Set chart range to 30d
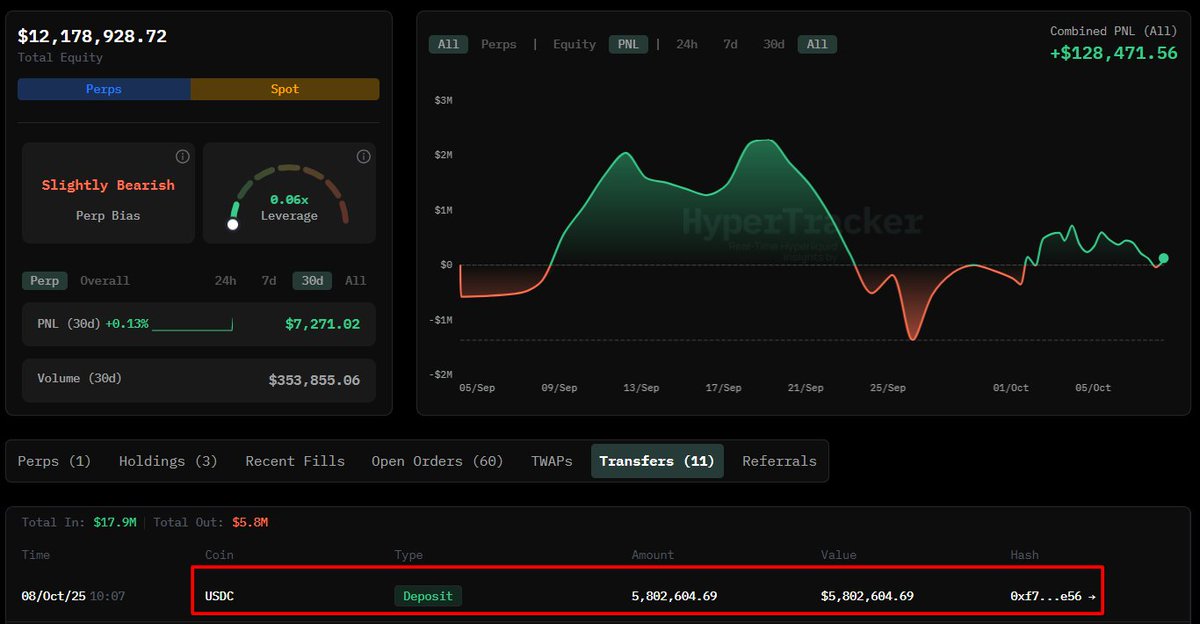The width and height of the screenshot is (1200, 624). 774,44
